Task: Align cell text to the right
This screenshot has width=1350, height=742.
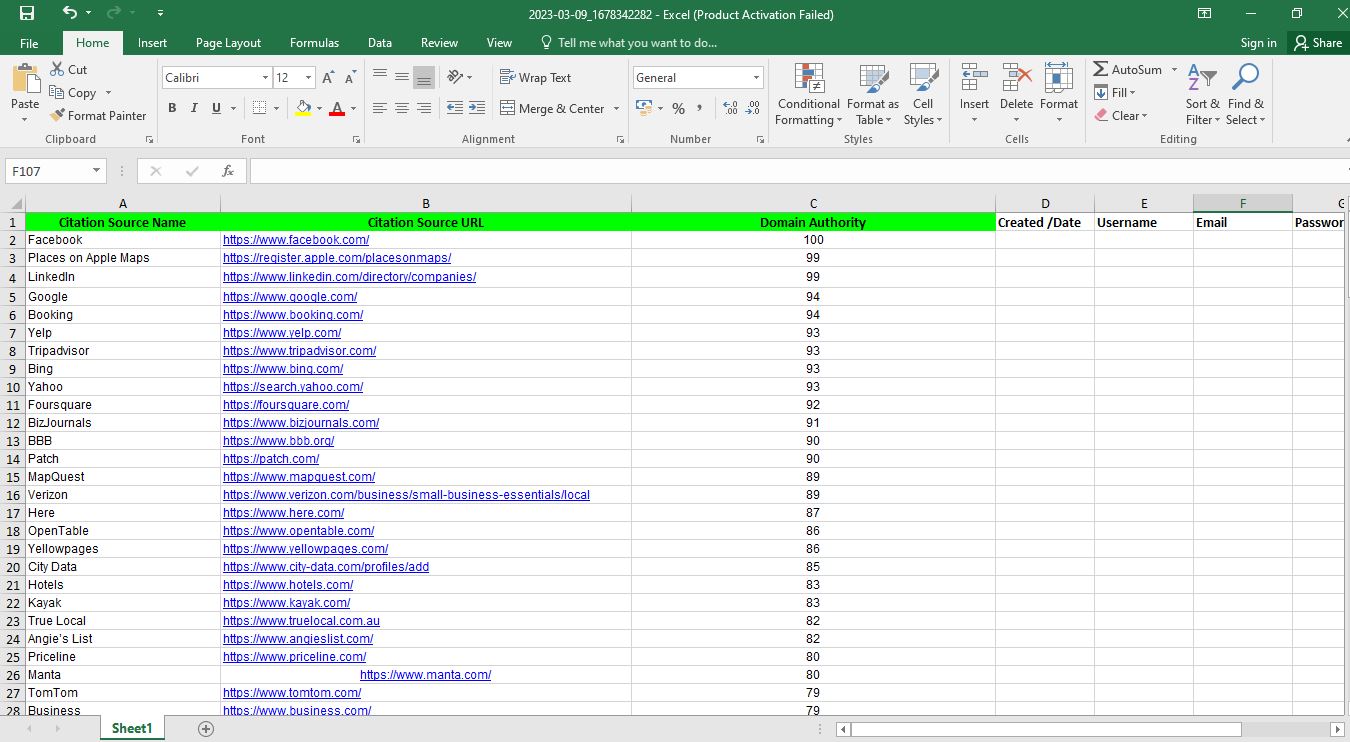Action: pyautogui.click(x=424, y=108)
